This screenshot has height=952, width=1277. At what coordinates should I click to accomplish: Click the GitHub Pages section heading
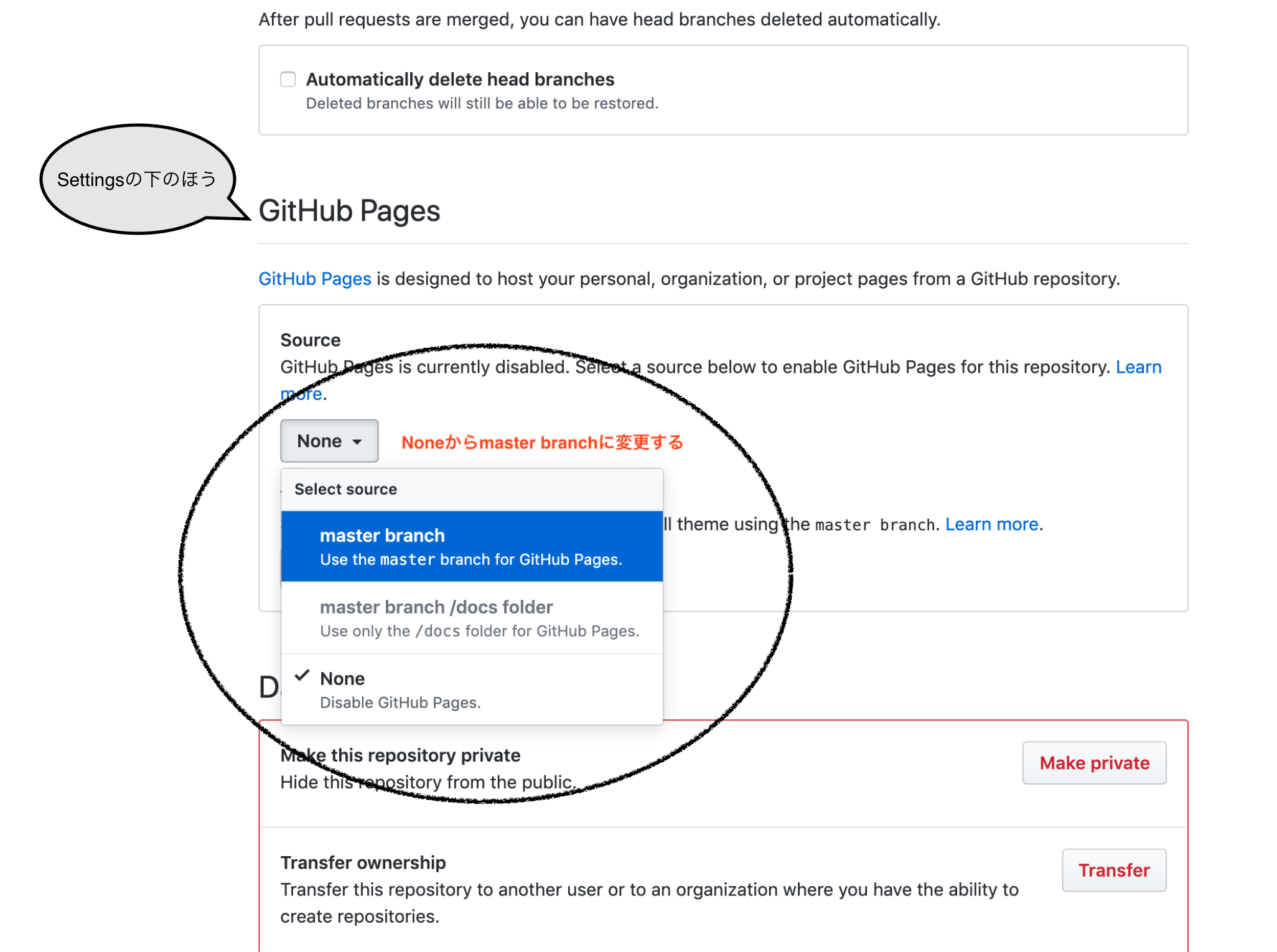click(349, 211)
